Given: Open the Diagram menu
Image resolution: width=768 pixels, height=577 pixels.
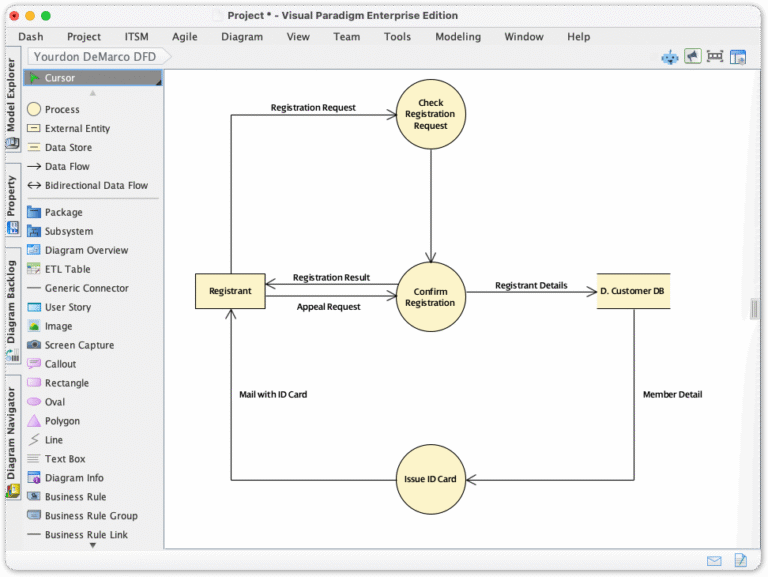Looking at the screenshot, I should (x=242, y=37).
